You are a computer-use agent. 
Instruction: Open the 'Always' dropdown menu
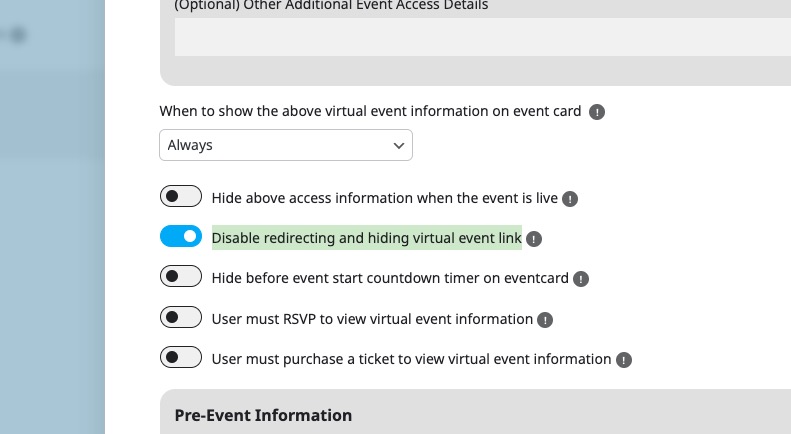[x=285, y=145]
